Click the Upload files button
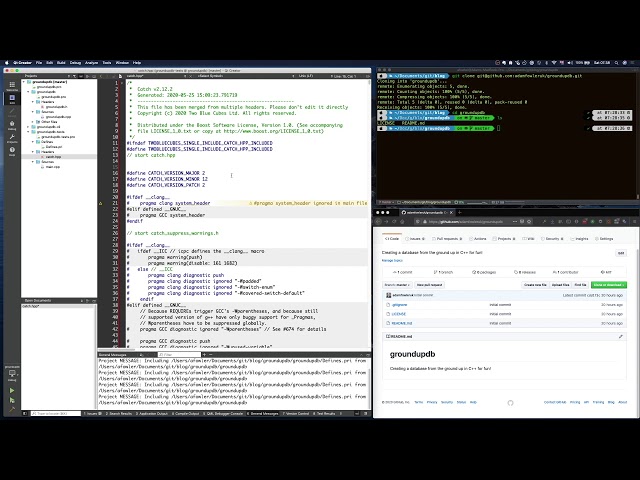 click(x=560, y=285)
